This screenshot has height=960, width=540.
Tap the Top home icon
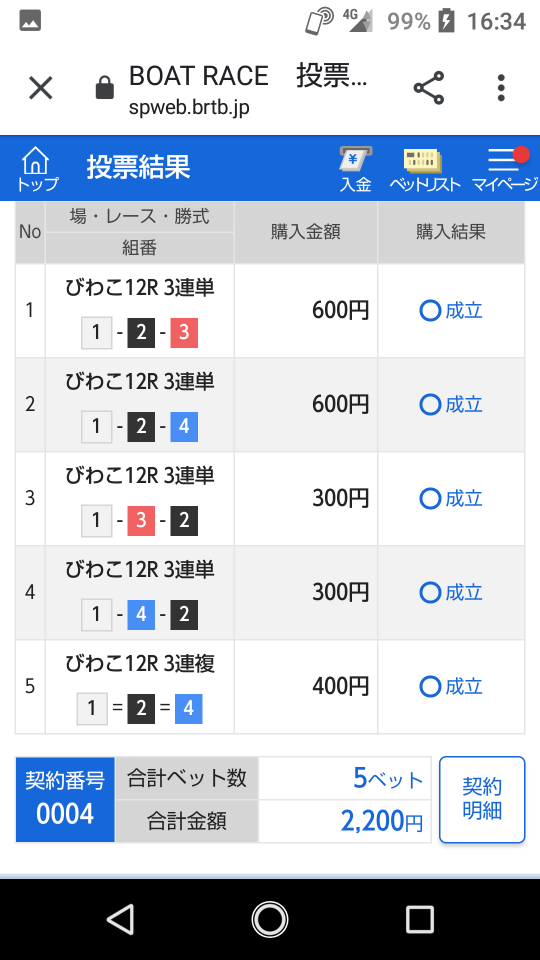37,168
